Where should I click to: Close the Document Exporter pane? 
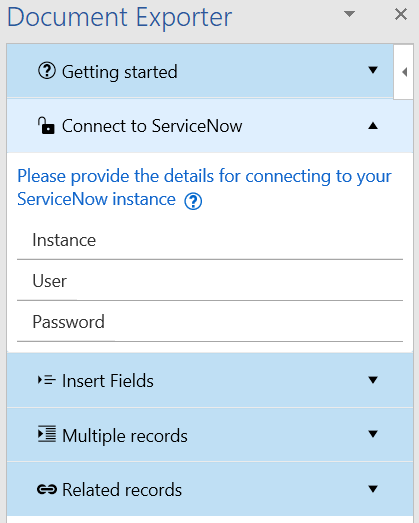click(401, 14)
